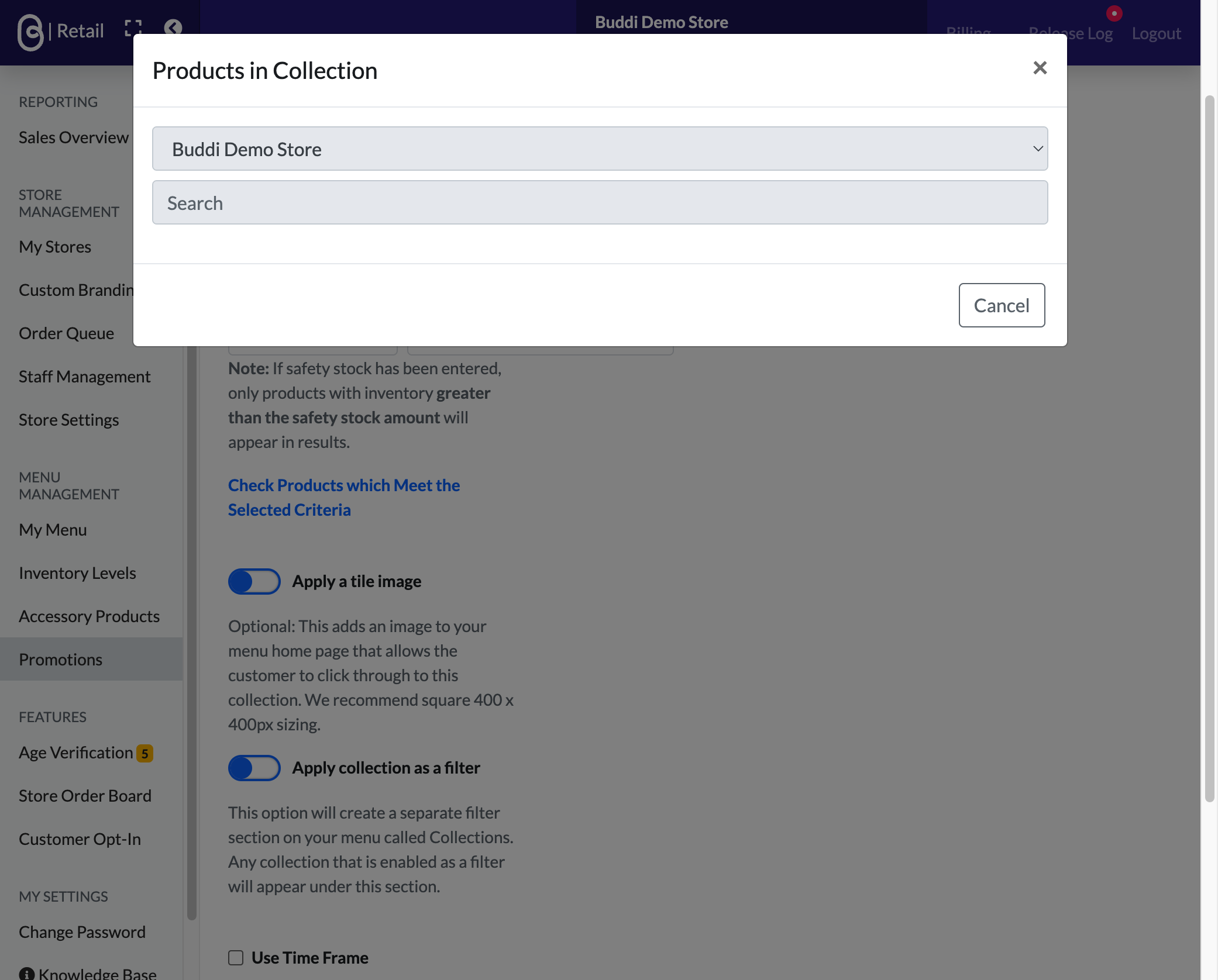Click the red notification dot above Release Log
The image size is (1218, 980).
(1114, 13)
